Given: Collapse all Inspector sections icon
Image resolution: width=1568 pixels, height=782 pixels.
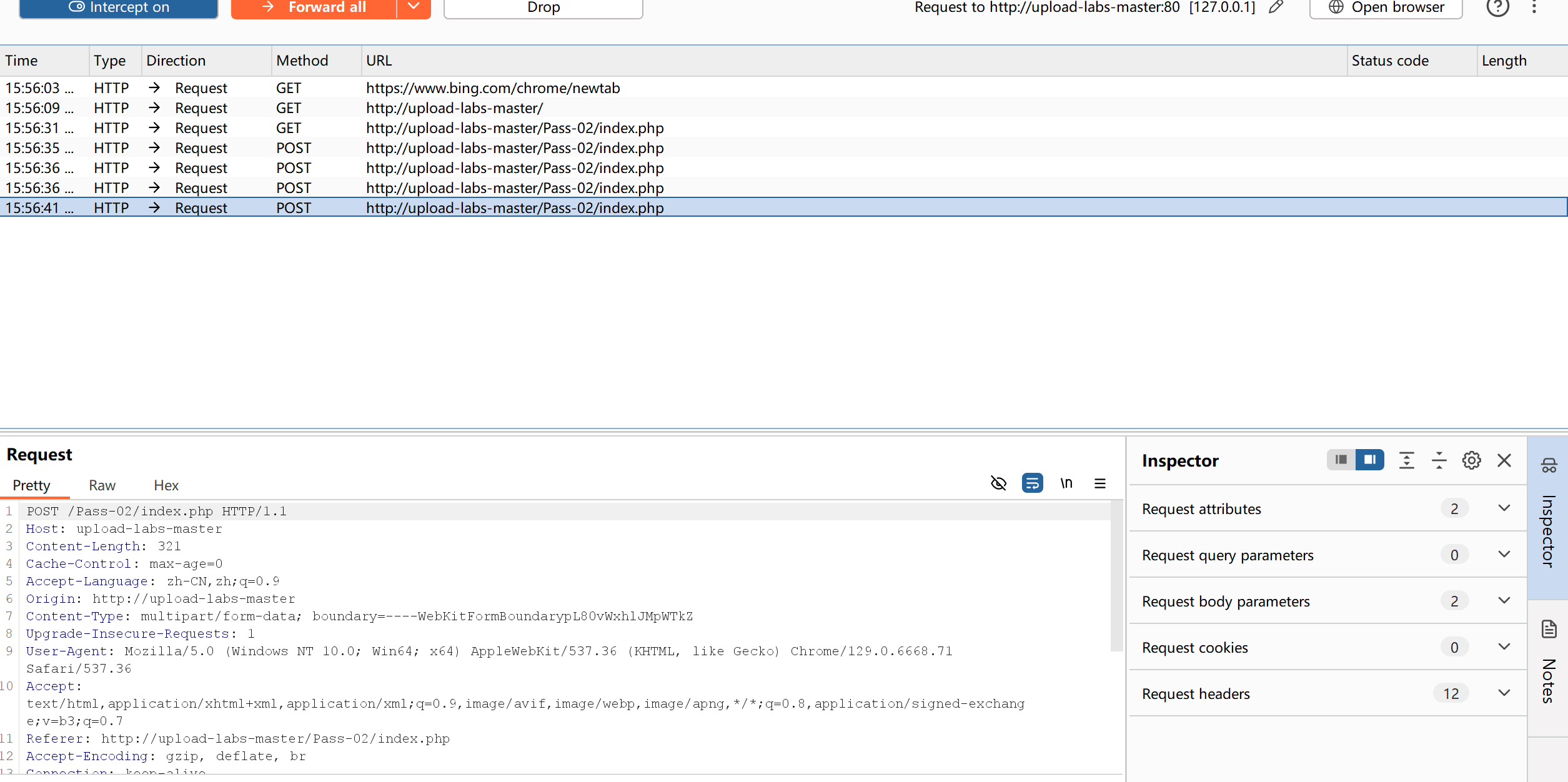Looking at the screenshot, I should pyautogui.click(x=1439, y=460).
